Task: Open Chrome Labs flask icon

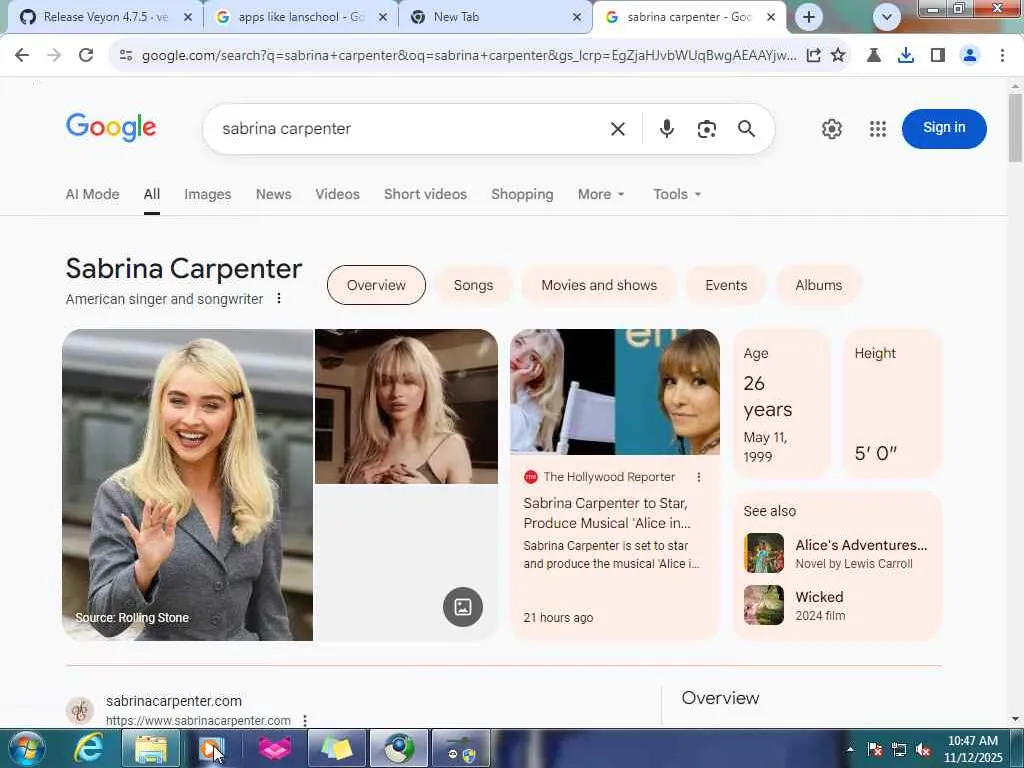Action: tap(874, 56)
